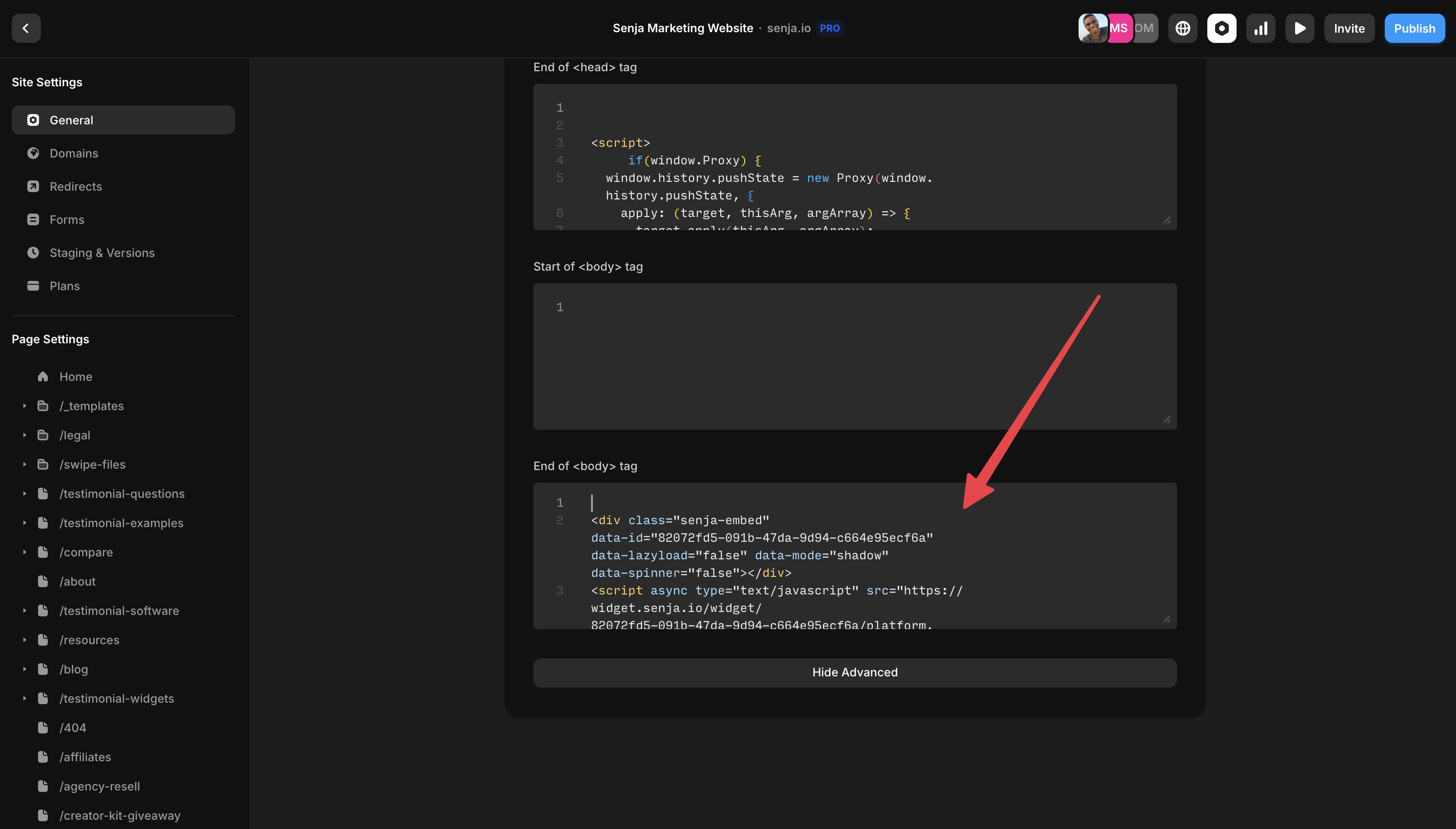Expand the /testimonial-examples page

(24, 523)
